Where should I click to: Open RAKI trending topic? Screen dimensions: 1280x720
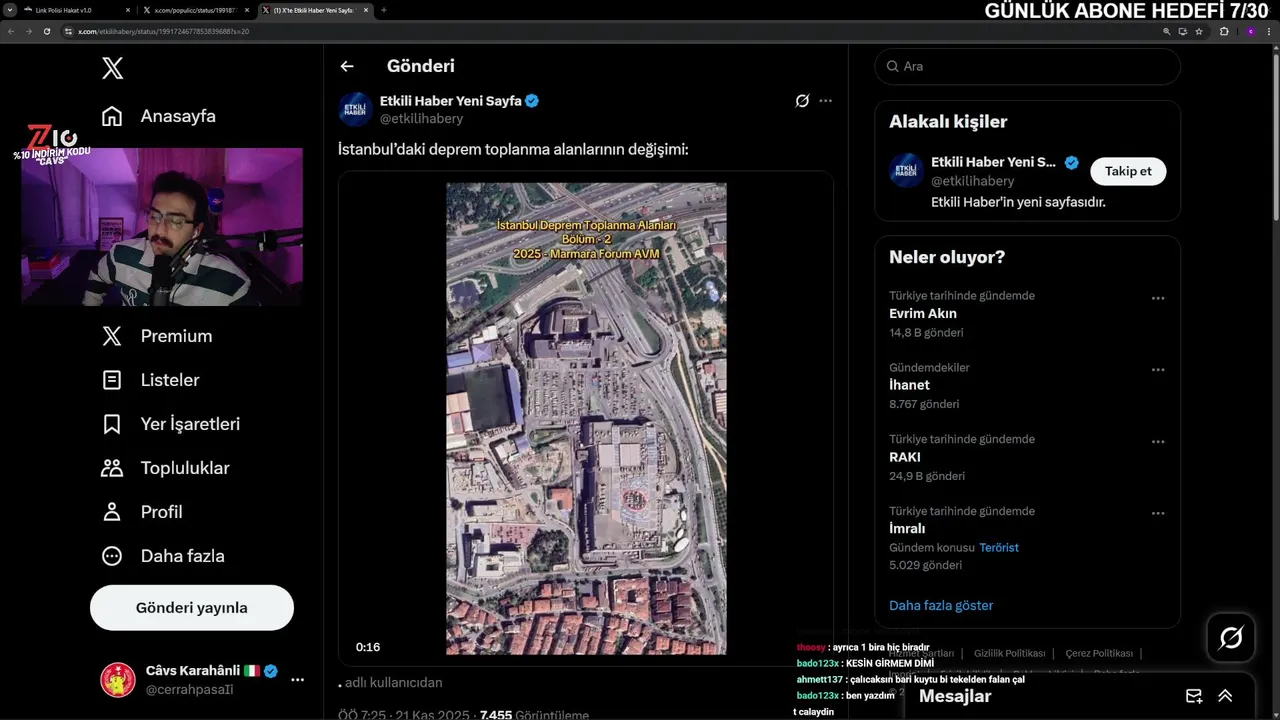(905, 457)
